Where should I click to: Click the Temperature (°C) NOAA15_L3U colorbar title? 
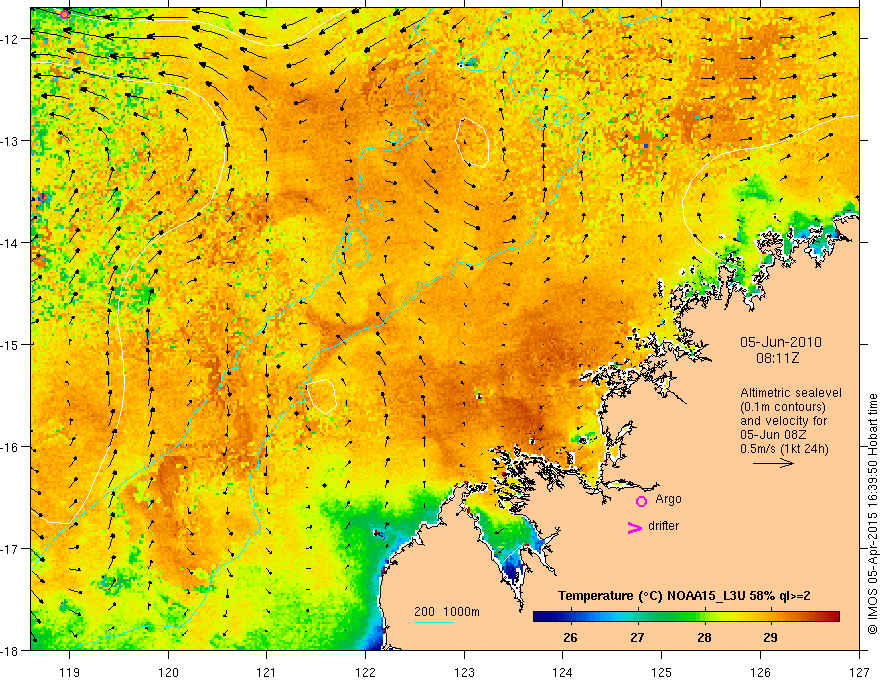pos(684,596)
